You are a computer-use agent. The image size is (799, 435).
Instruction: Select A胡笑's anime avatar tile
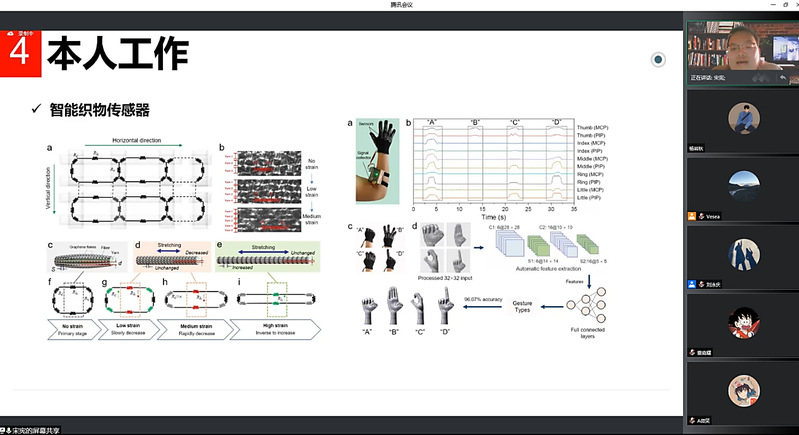coord(741,390)
